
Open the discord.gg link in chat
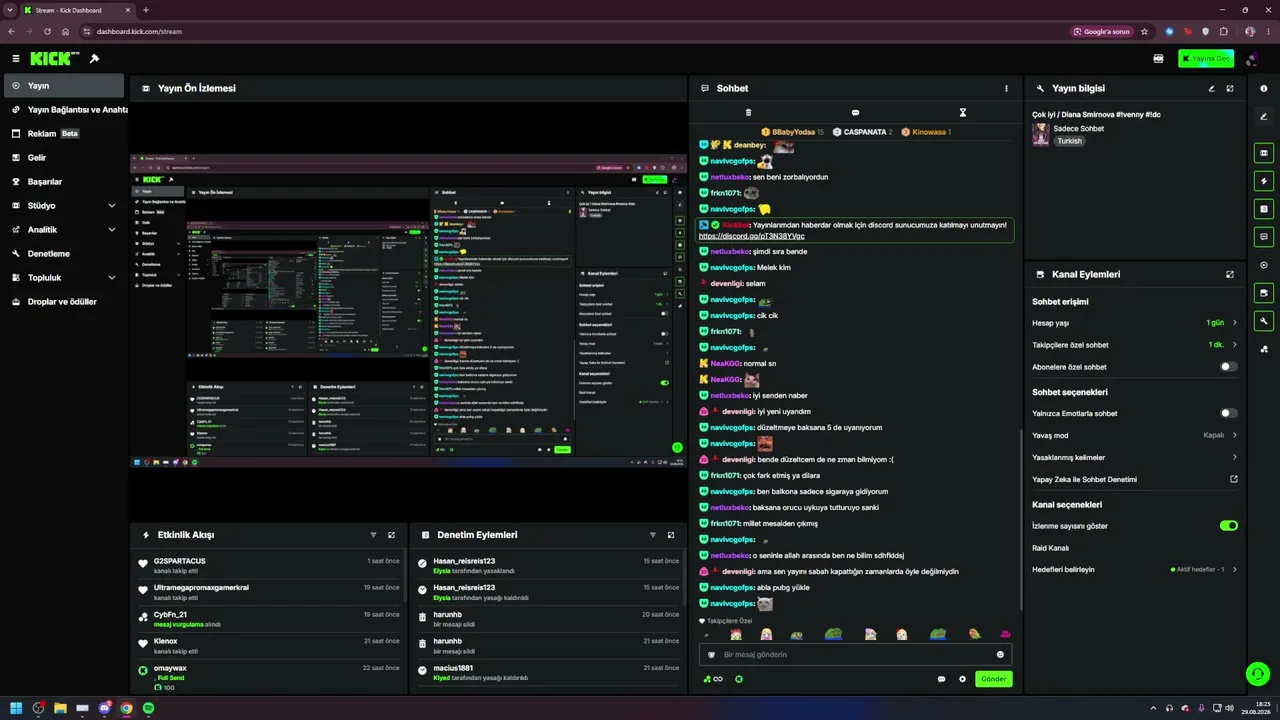coord(751,236)
